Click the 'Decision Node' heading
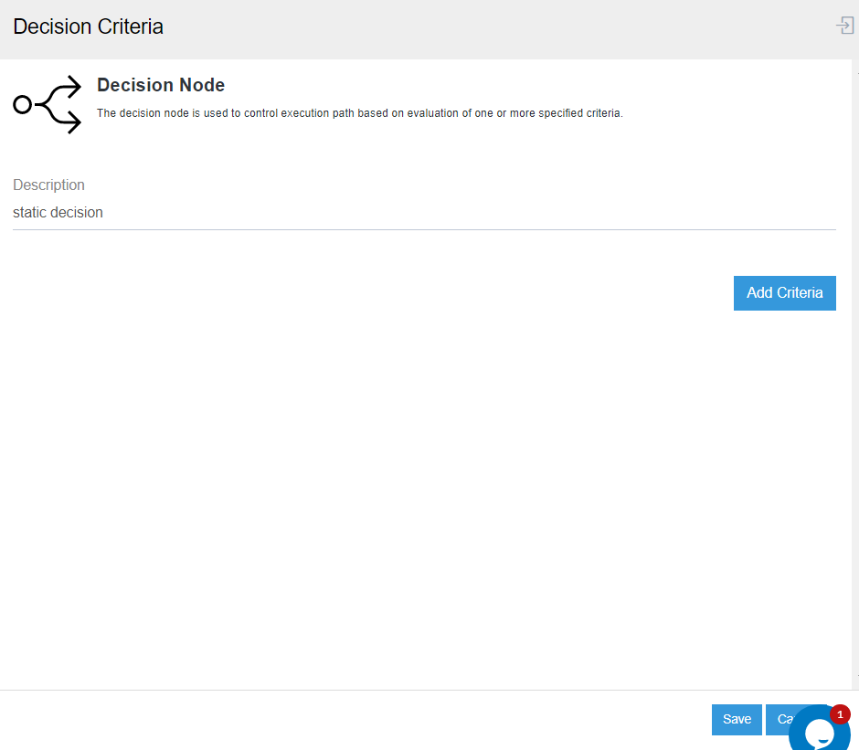Image resolution: width=859 pixels, height=750 pixels. coord(161,85)
